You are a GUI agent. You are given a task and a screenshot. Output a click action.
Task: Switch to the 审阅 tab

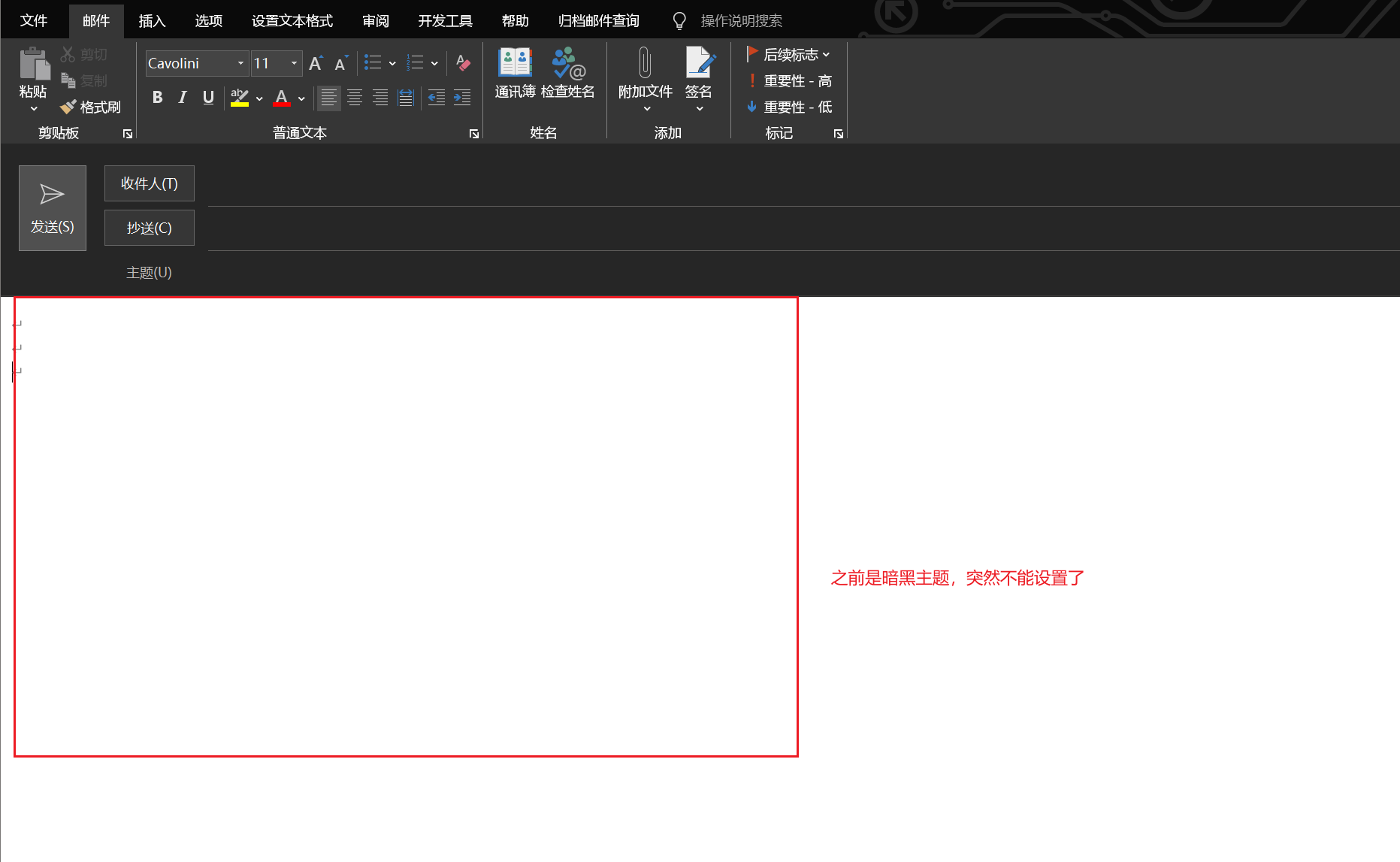(376, 20)
